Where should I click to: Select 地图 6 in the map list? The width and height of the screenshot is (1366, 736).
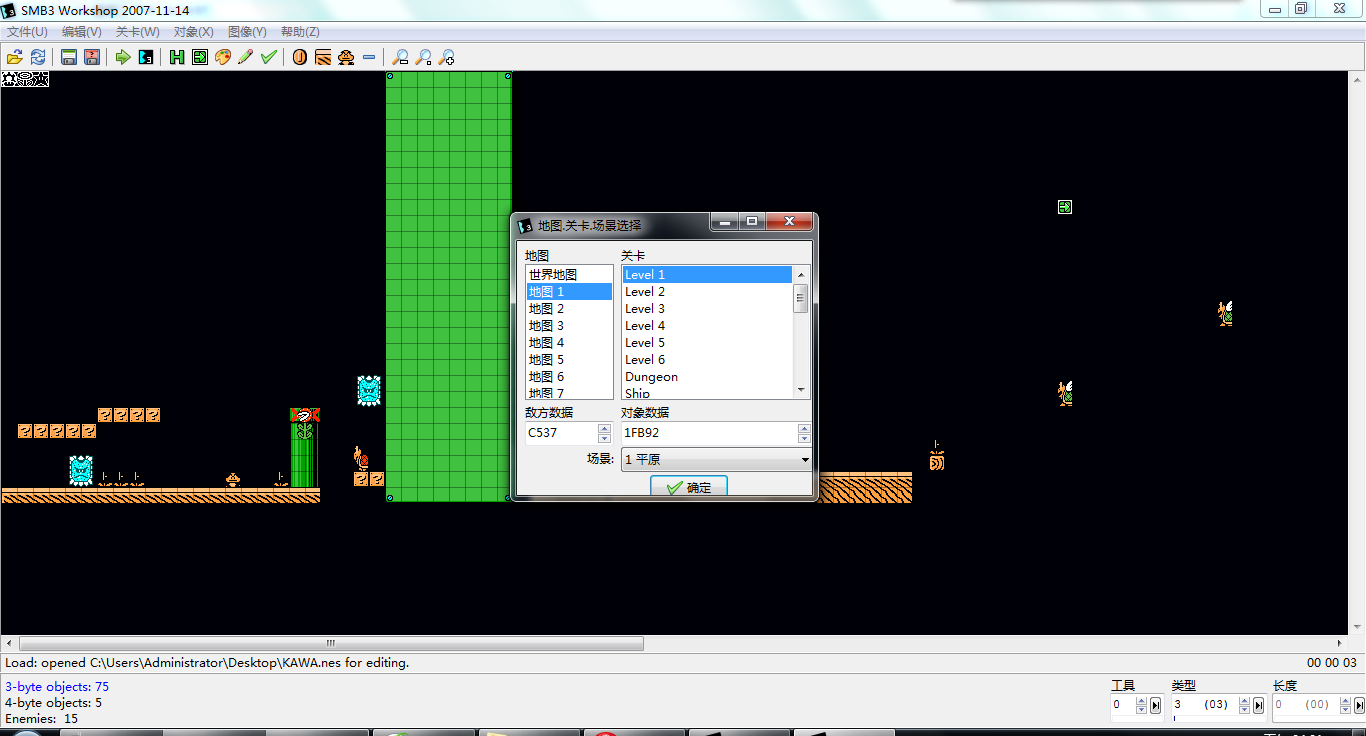click(569, 377)
